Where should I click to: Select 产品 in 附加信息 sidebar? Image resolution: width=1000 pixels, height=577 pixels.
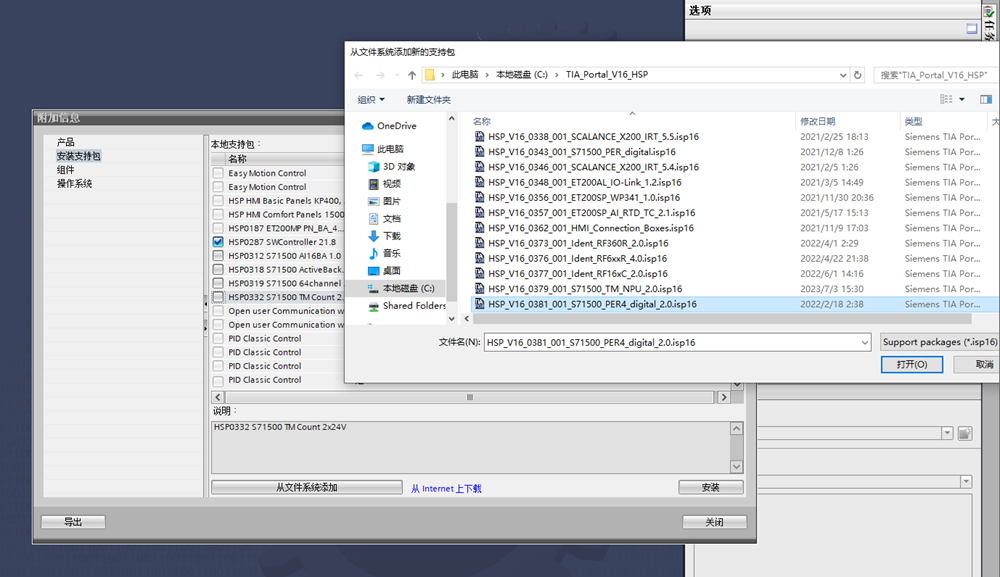[x=66, y=142]
